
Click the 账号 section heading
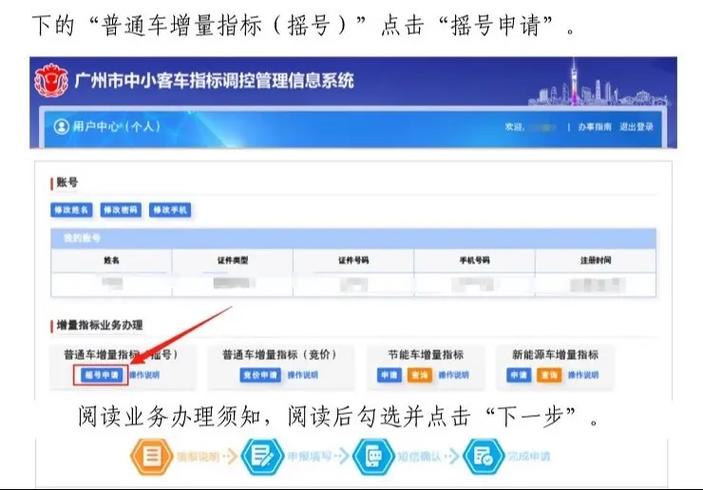click(x=67, y=182)
